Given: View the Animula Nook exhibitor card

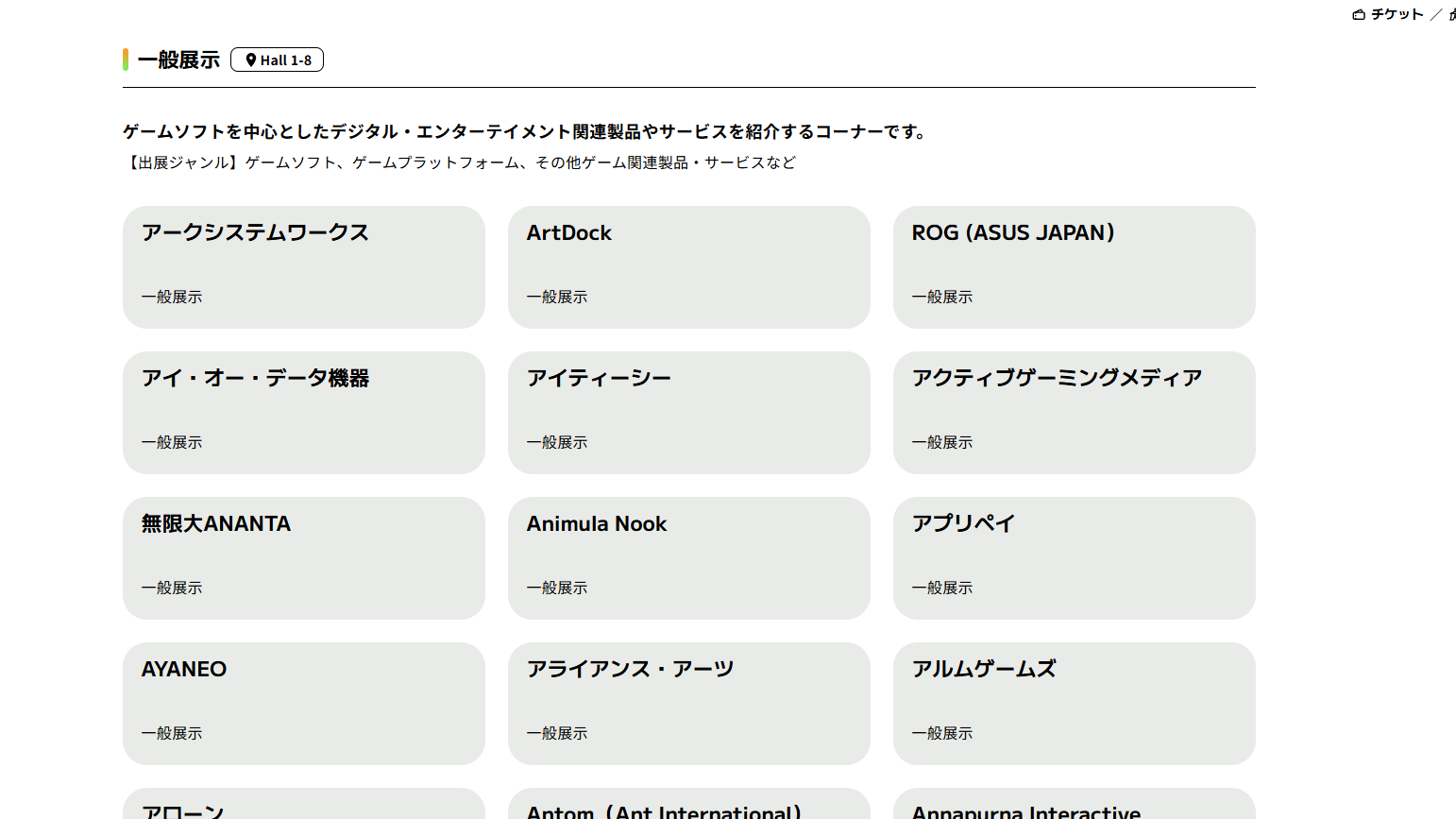Looking at the screenshot, I should click(688, 558).
